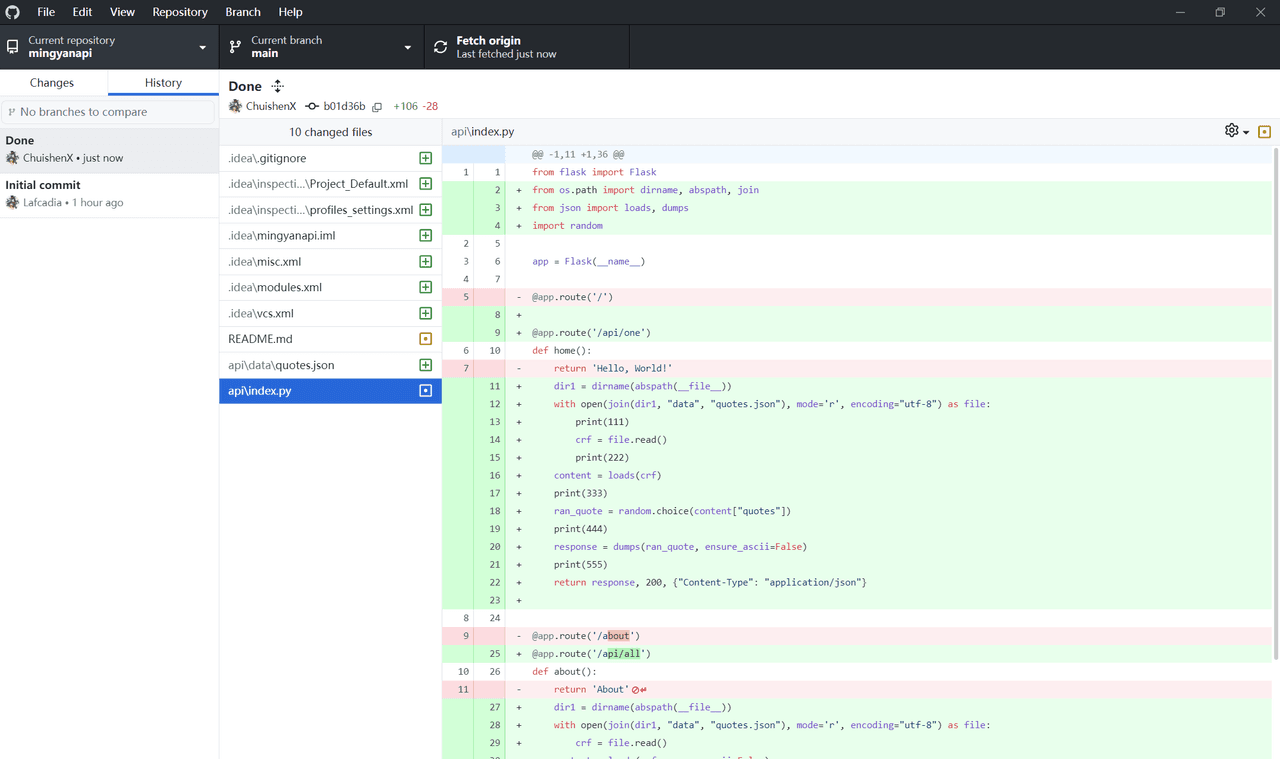The width and height of the screenshot is (1280, 759).
Task: Open diff settings gear menu
Action: coord(1236,131)
